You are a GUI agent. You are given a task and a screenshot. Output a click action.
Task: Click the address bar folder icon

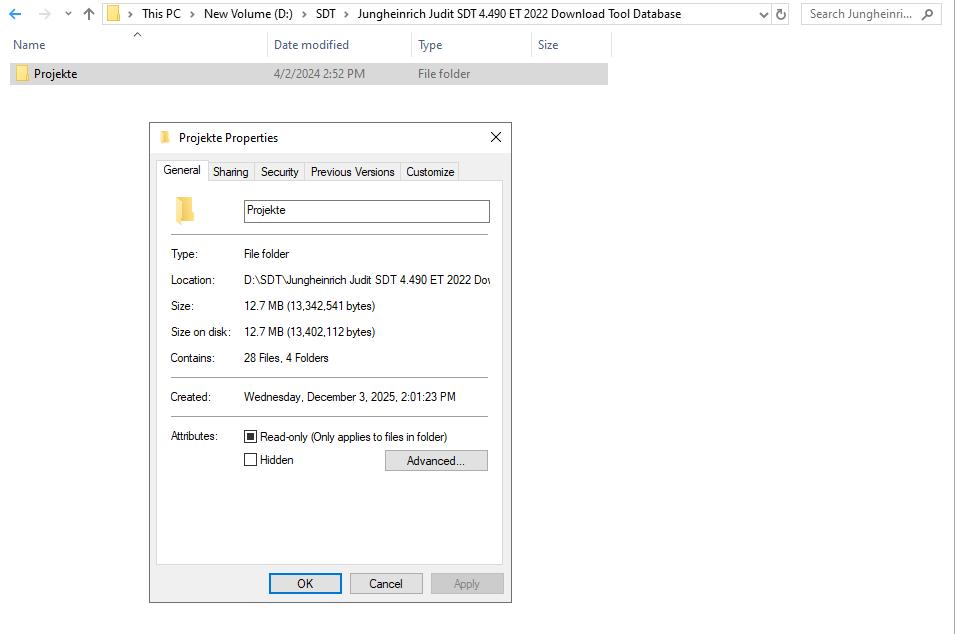pos(113,14)
